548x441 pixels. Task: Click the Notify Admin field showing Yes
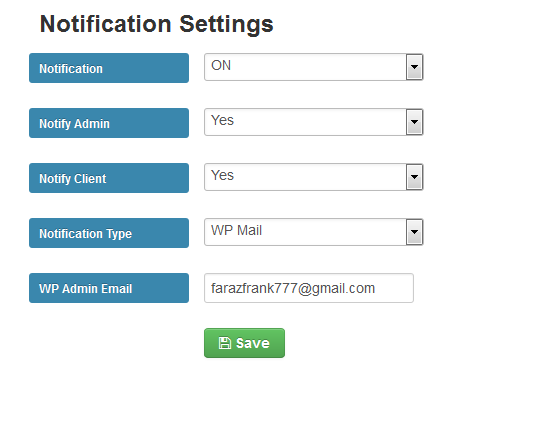[x=313, y=122]
